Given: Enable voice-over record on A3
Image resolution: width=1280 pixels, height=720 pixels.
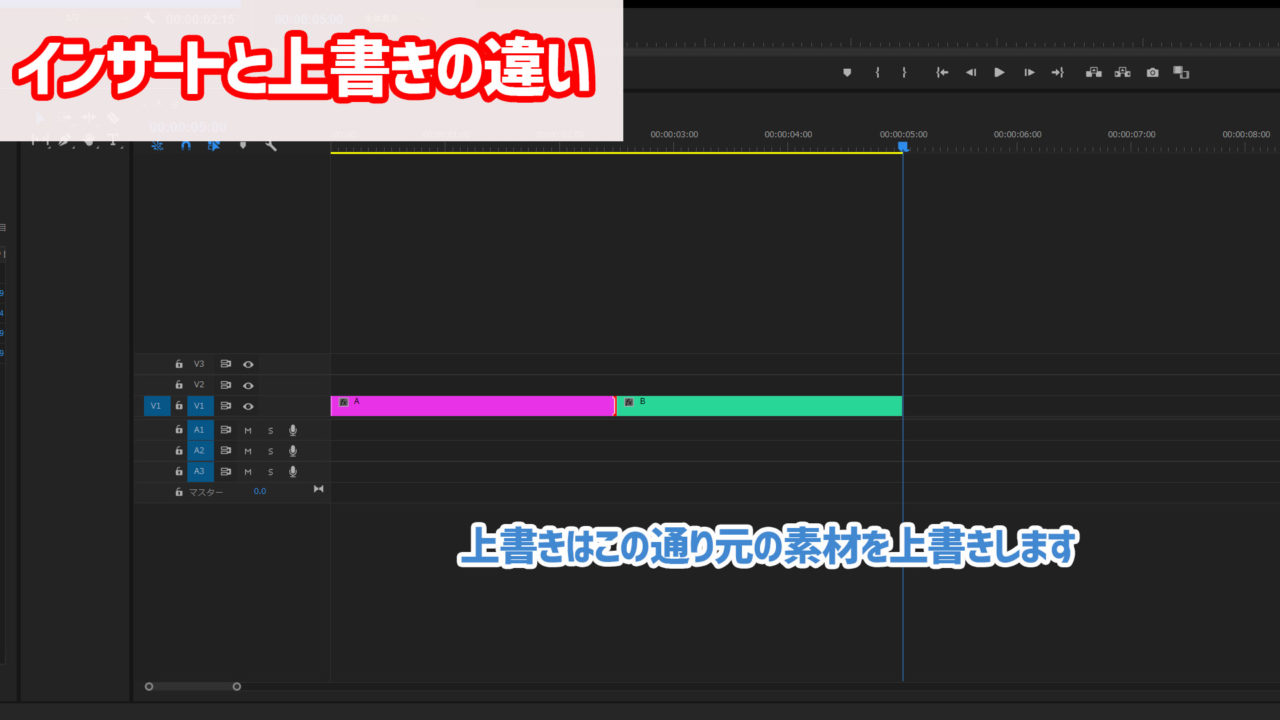Looking at the screenshot, I should pyautogui.click(x=293, y=472).
